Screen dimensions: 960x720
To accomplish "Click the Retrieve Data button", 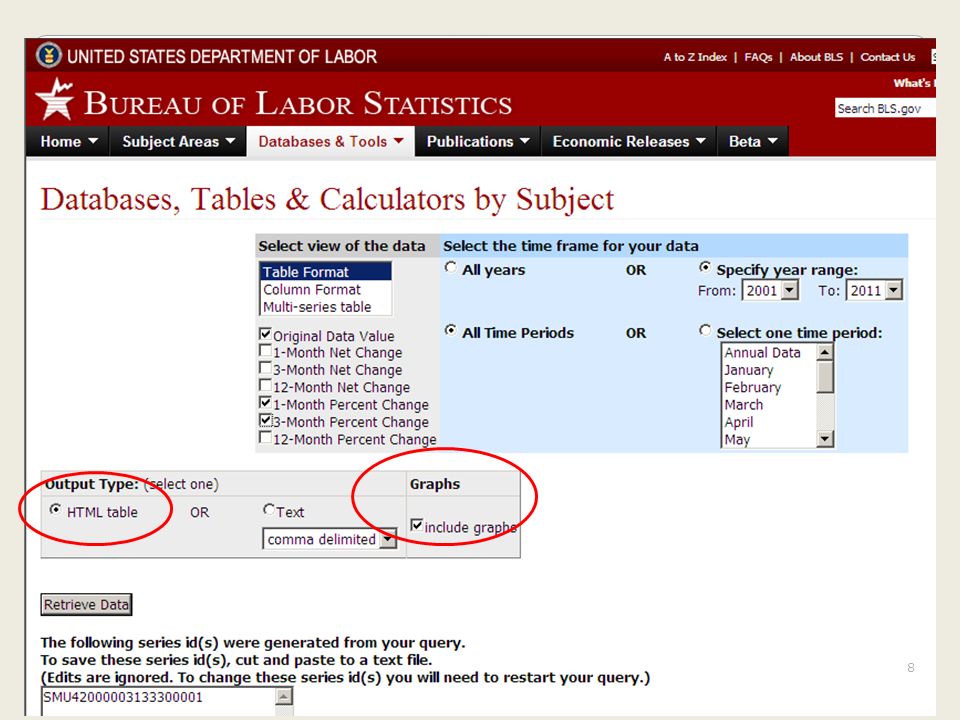I will coord(86,605).
